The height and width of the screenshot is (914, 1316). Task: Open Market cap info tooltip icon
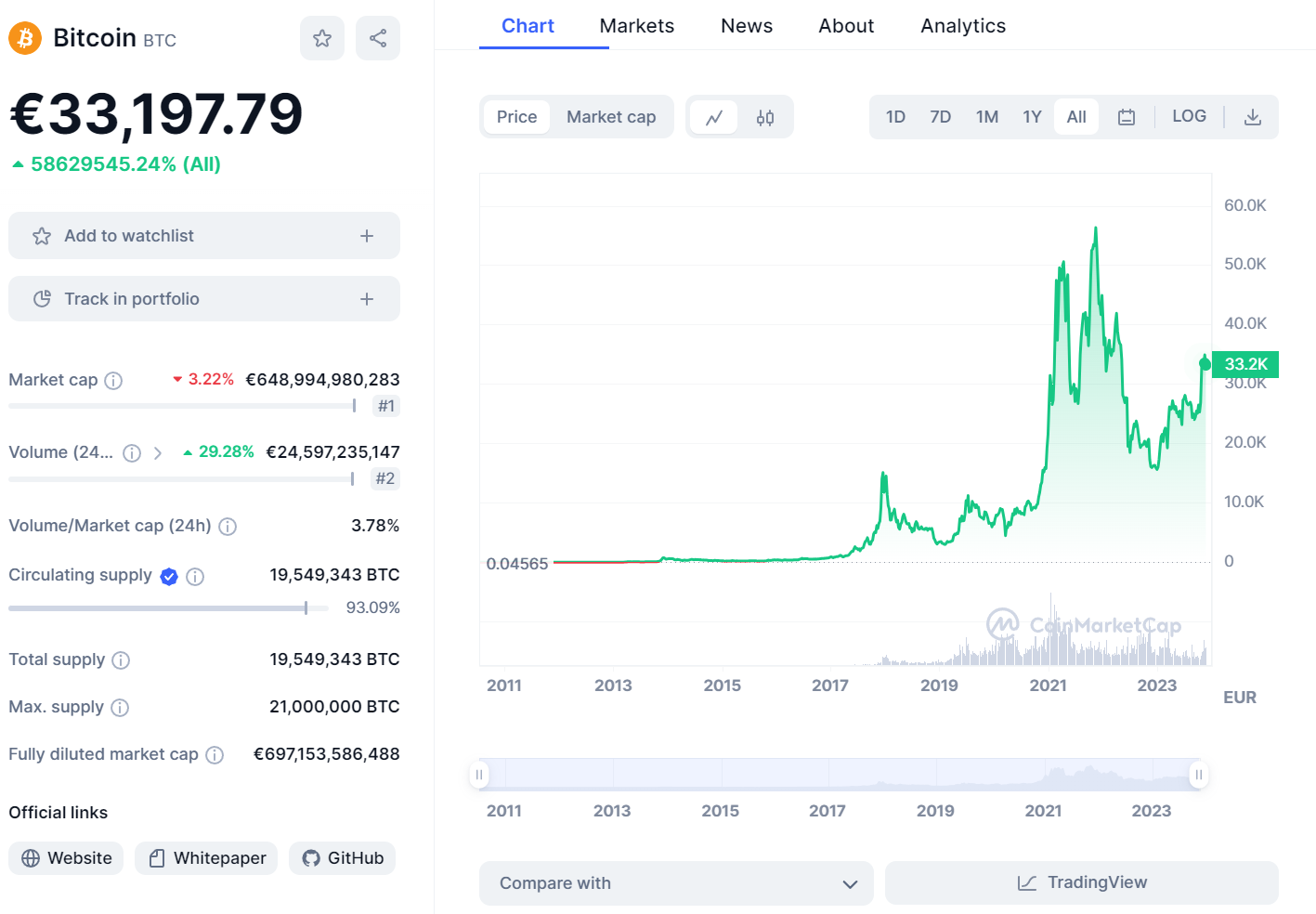[113, 380]
